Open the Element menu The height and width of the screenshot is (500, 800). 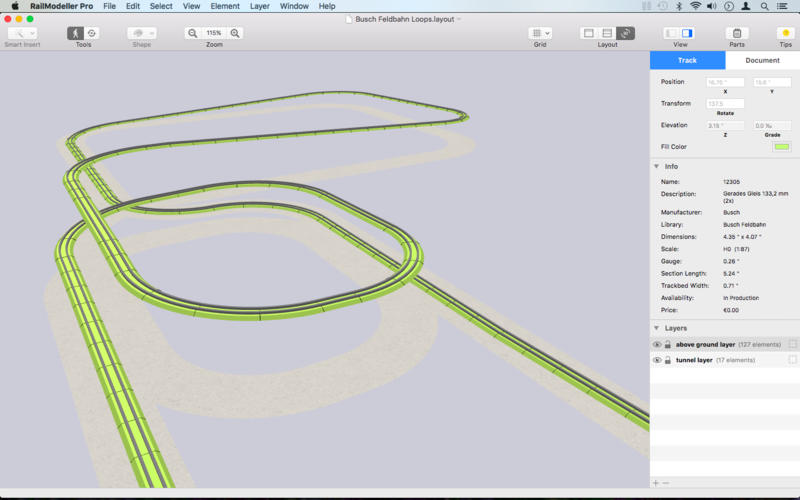(225, 6)
